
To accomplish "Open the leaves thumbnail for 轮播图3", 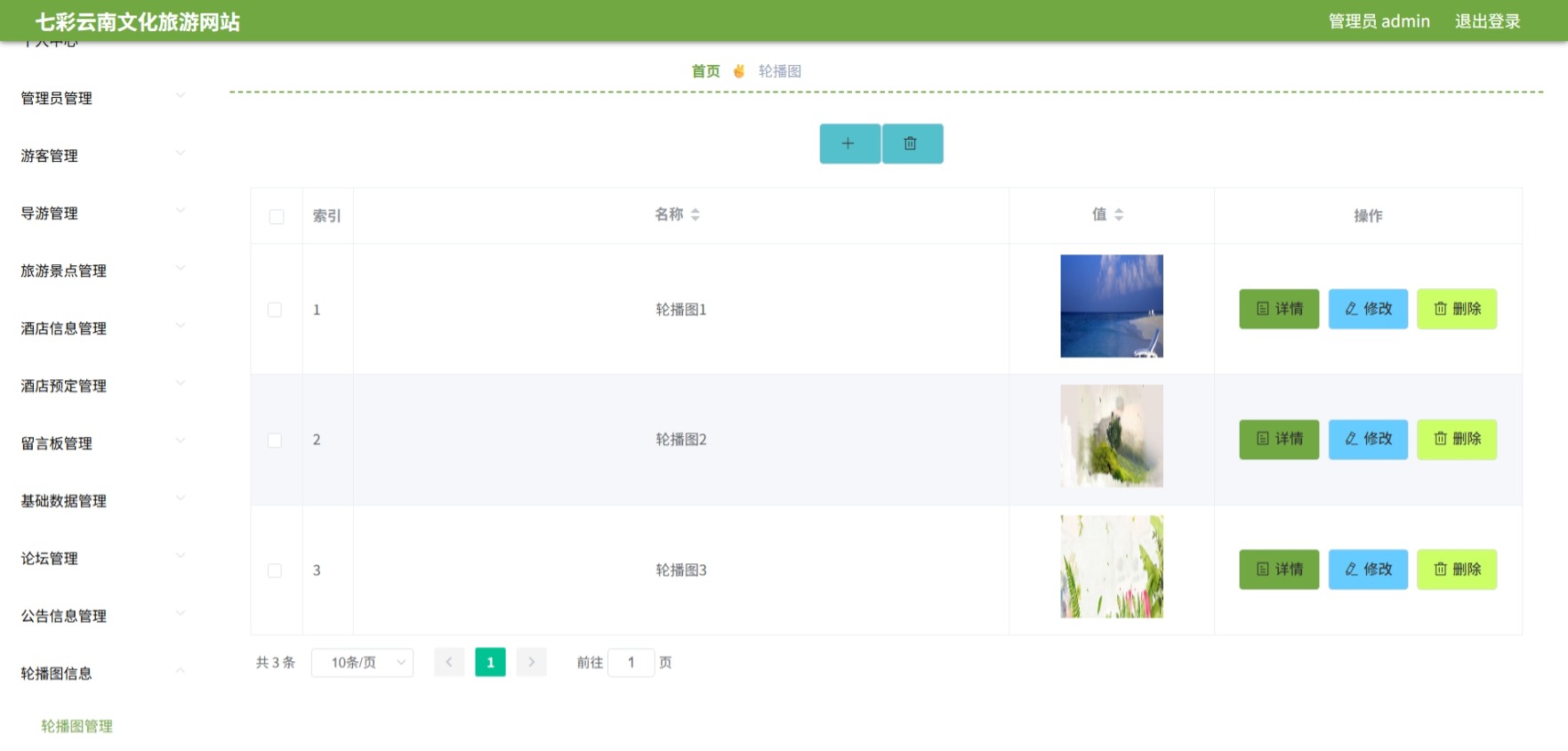I will pyautogui.click(x=1112, y=567).
